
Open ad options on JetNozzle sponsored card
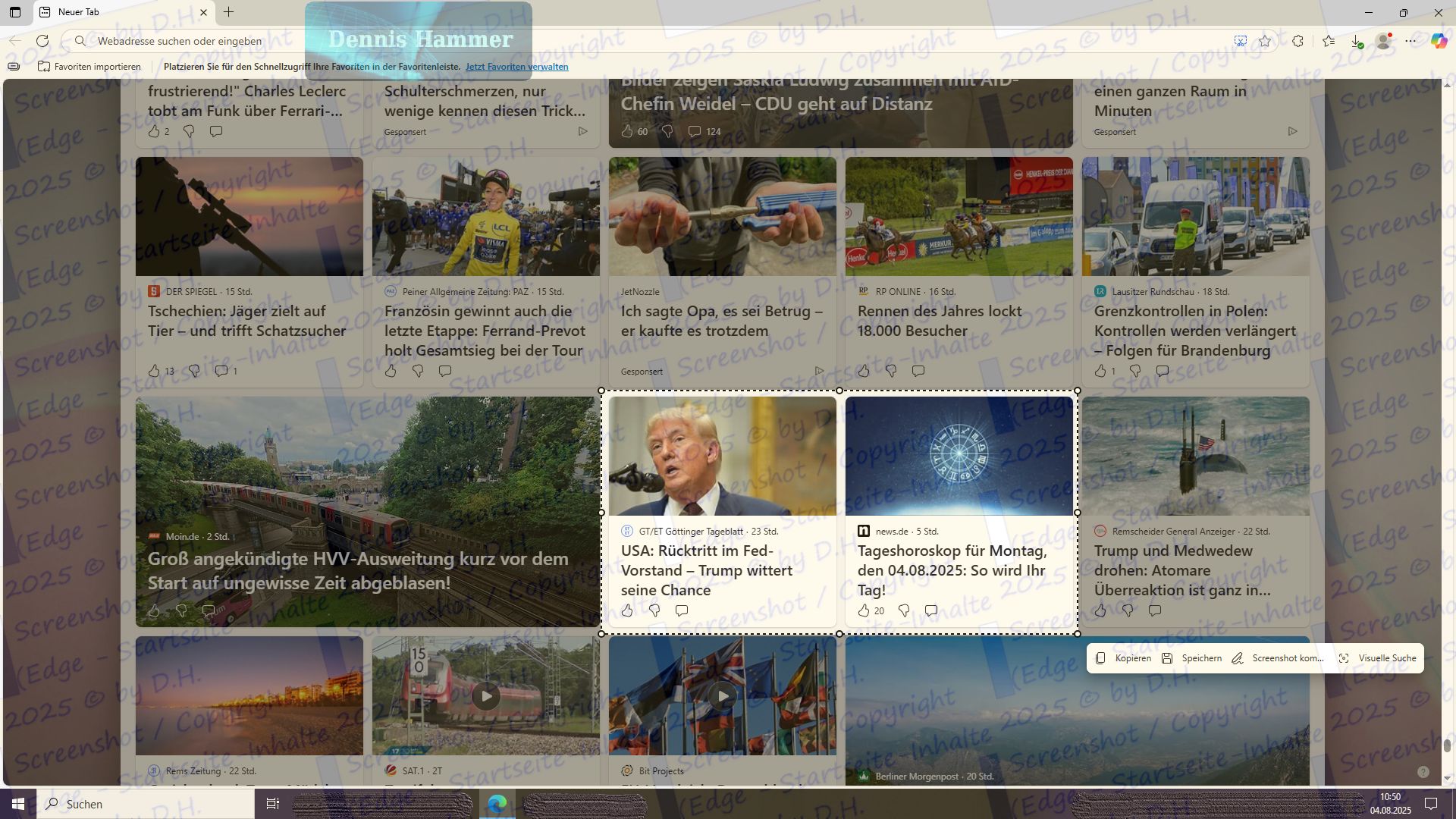click(819, 371)
